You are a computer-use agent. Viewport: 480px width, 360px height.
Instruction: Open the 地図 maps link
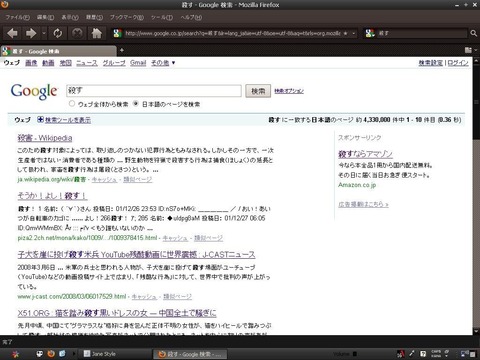[x=65, y=63]
